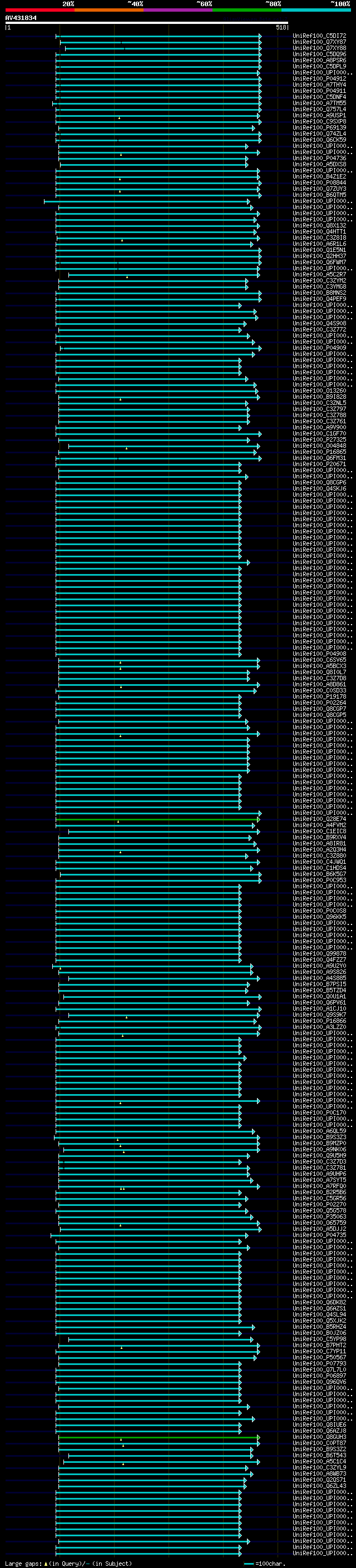356x1568 pixels.
Task: Click the purple ~60% identity legend segment
Action: click(x=177, y=10)
